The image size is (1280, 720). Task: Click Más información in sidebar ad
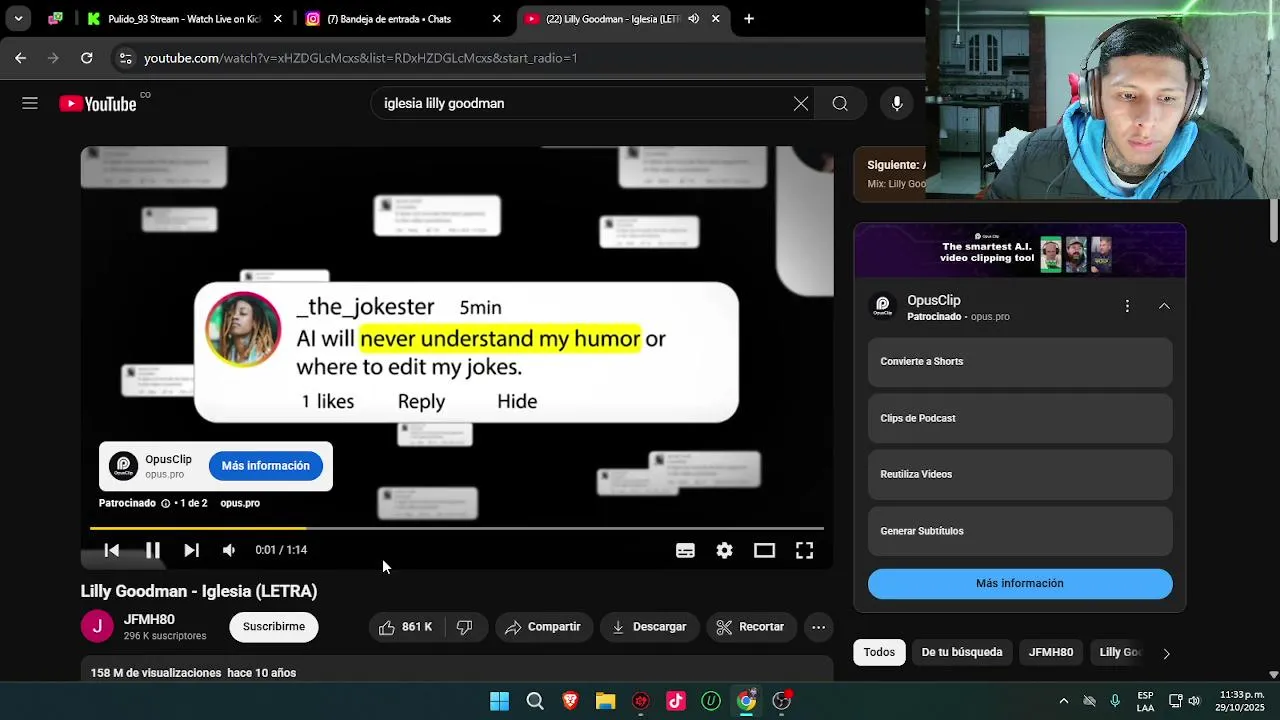[1020, 584]
